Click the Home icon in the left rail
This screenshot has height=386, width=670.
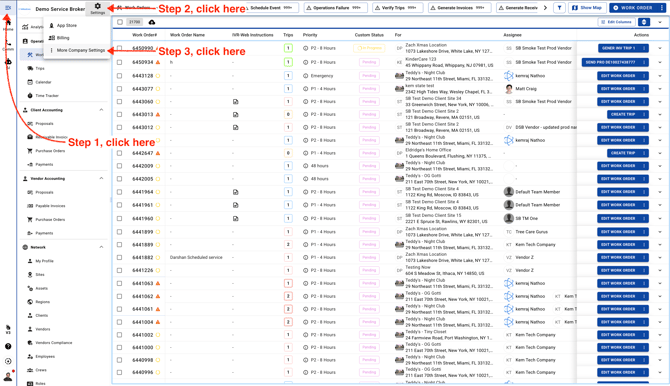pyautogui.click(x=8, y=24)
